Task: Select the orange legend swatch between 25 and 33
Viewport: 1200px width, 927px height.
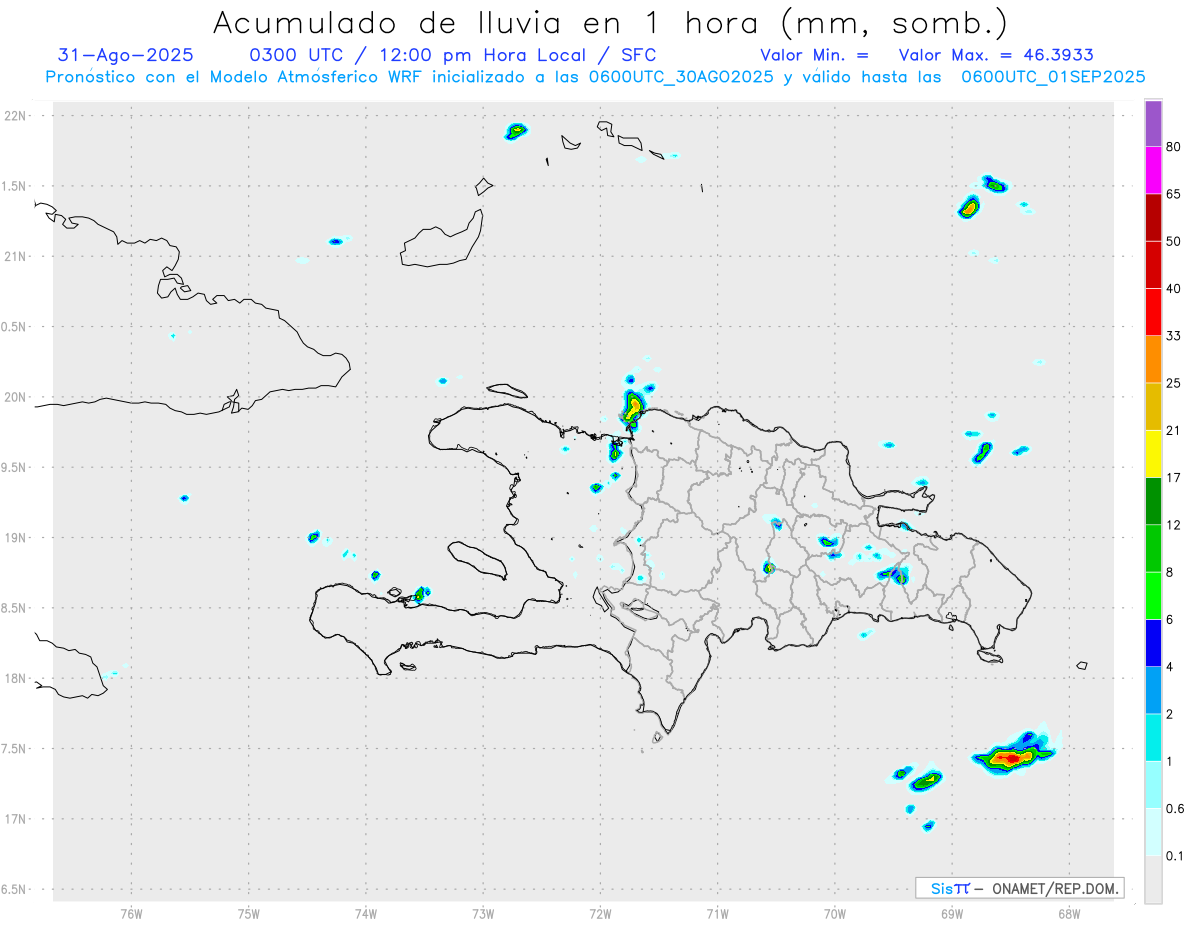Action: coord(1153,359)
